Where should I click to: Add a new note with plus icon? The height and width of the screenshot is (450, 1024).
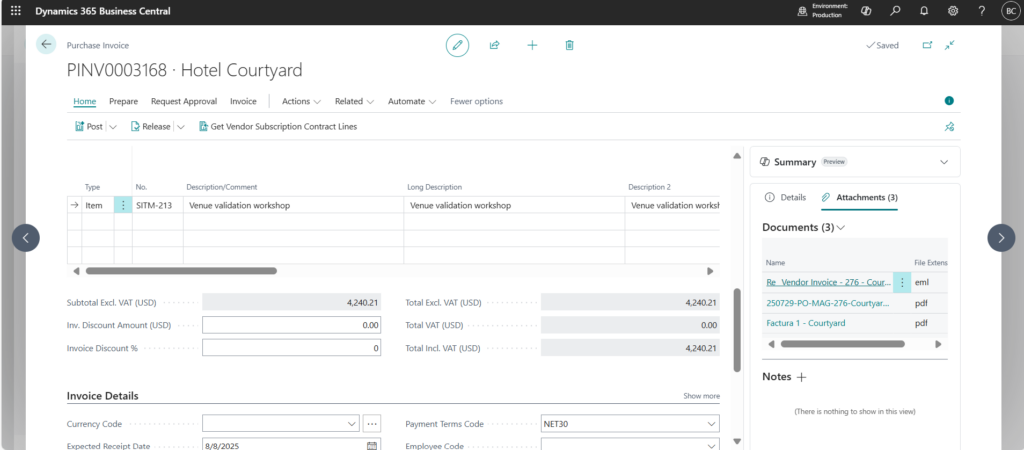(x=802, y=377)
